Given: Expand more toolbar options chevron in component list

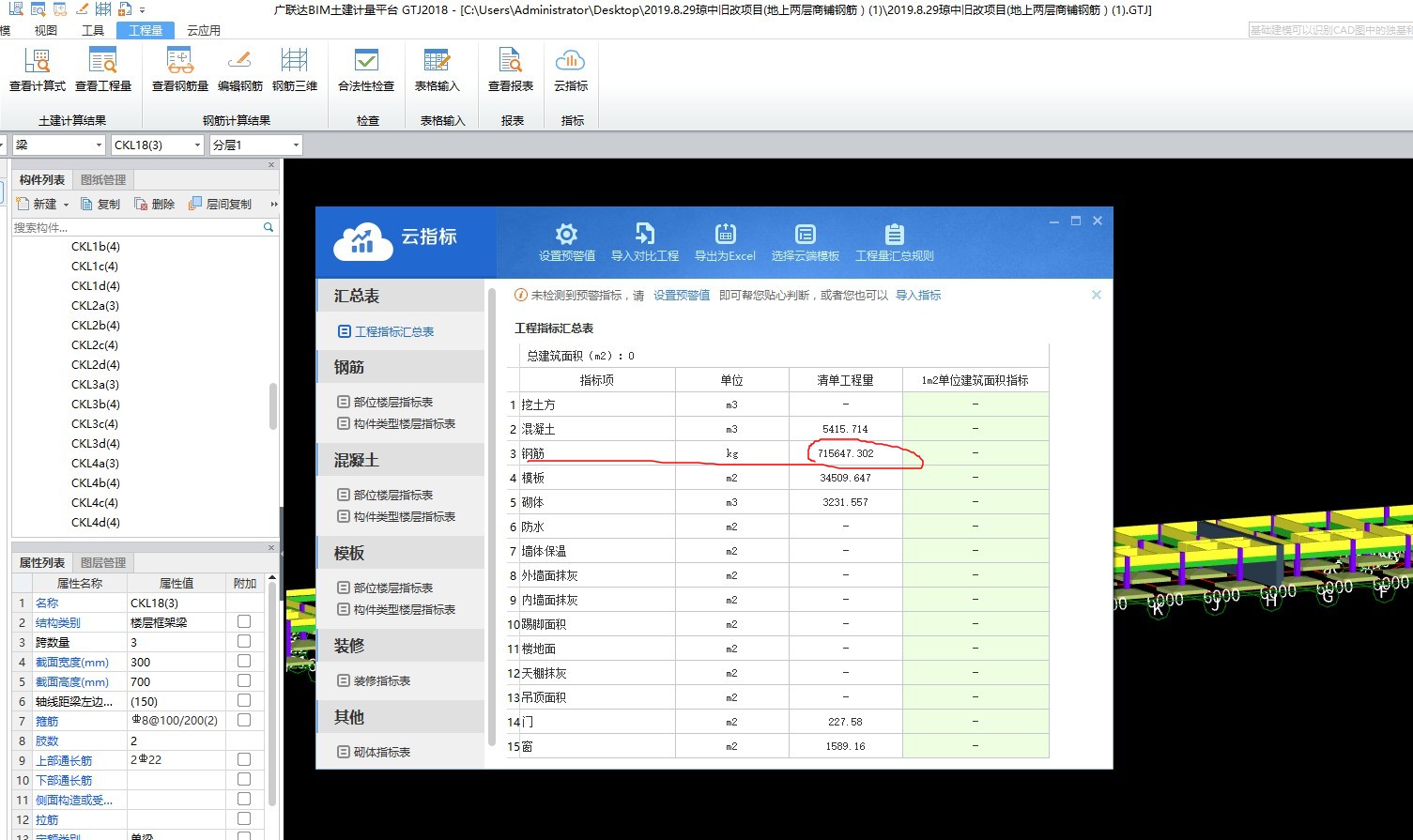Looking at the screenshot, I should (273, 204).
